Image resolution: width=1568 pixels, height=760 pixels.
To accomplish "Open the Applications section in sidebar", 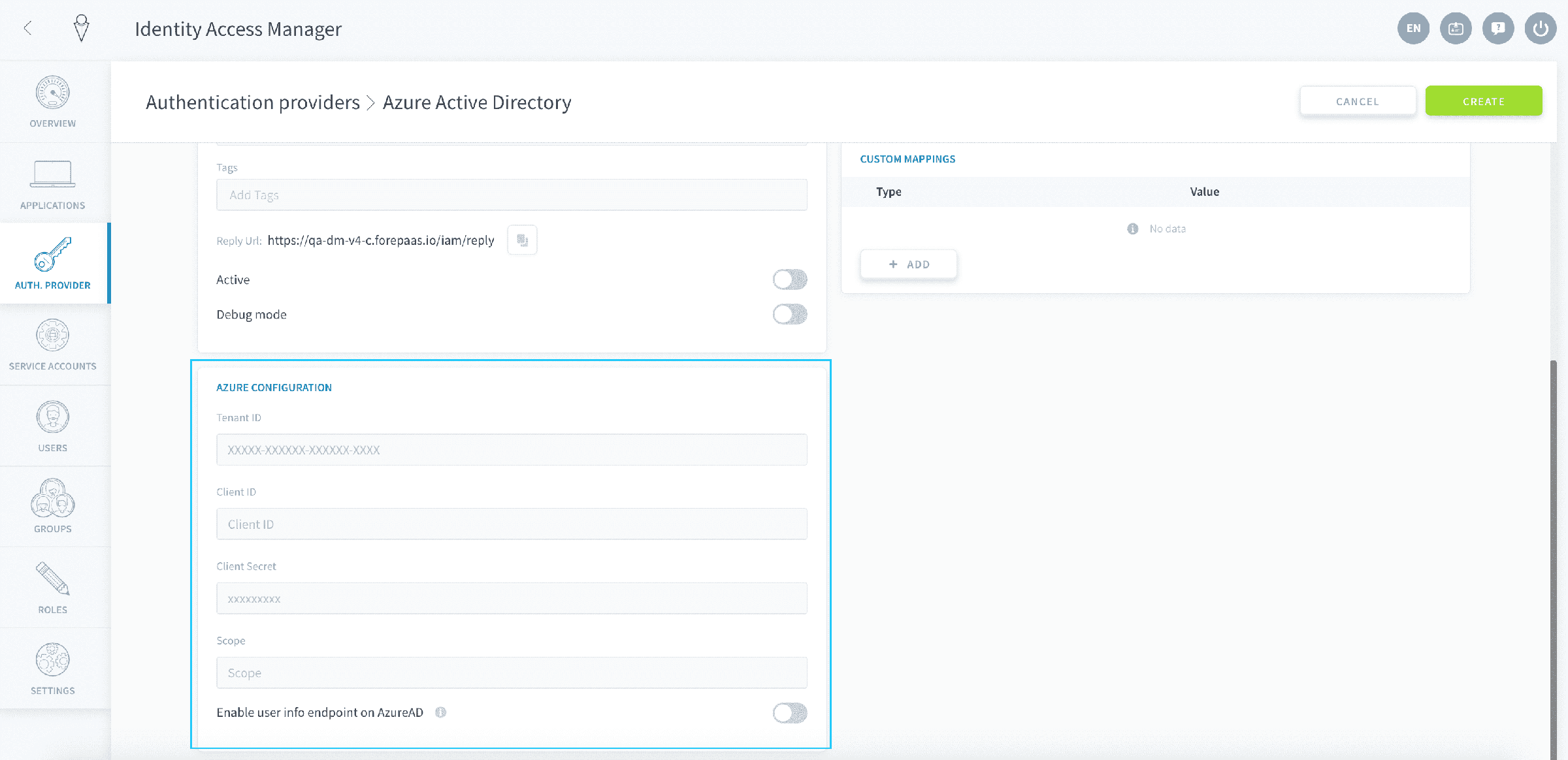I will [x=53, y=183].
